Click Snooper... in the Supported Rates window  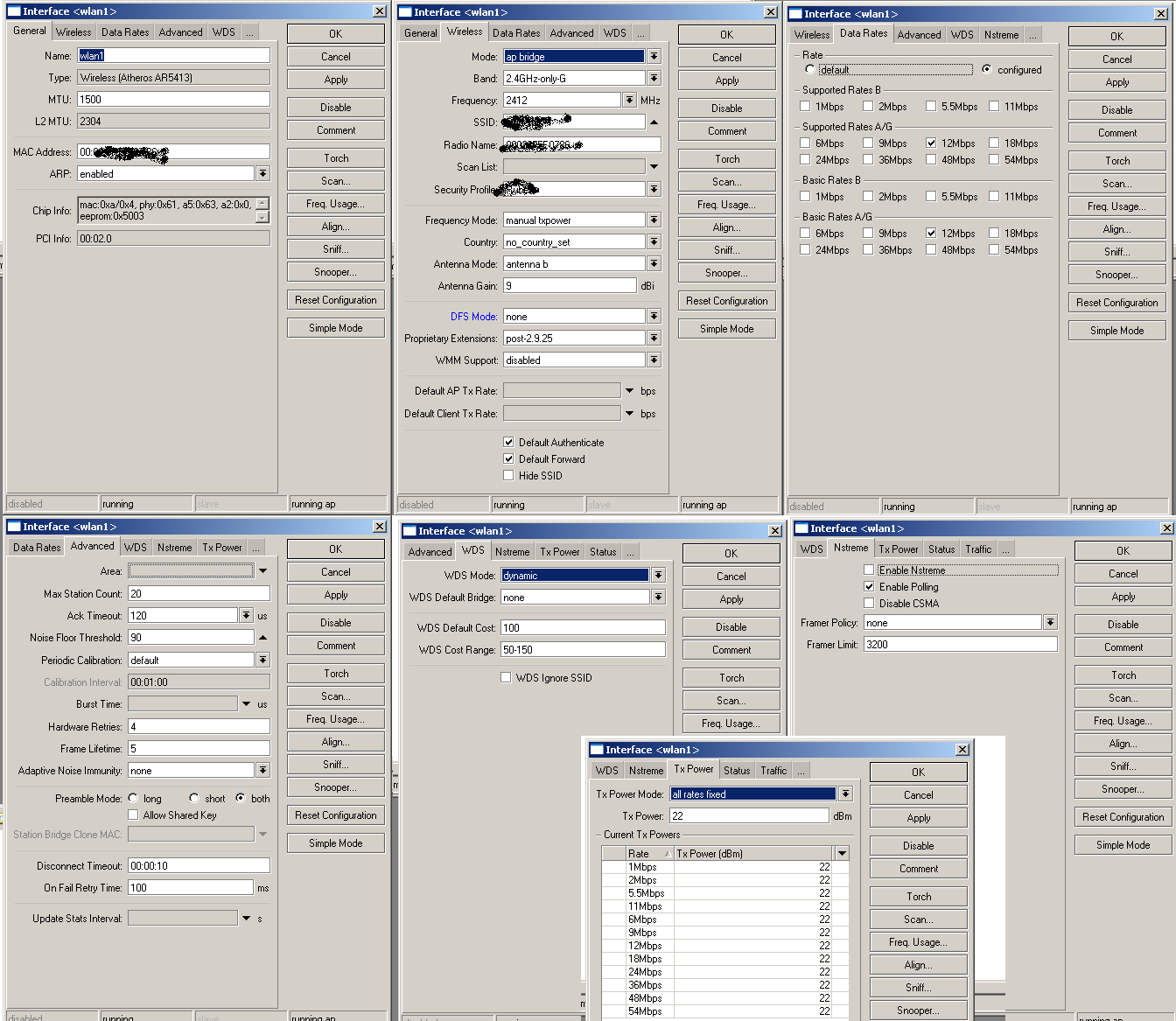pos(1117,275)
